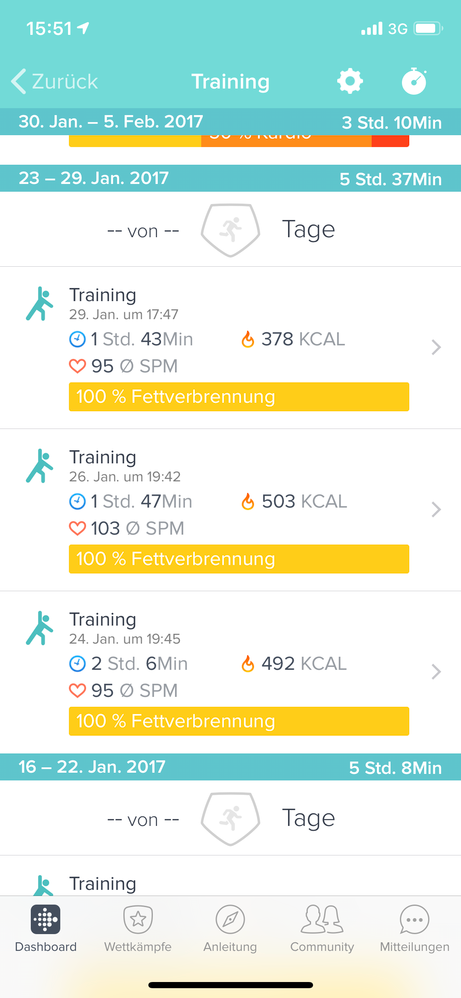Open the Dashboard tab

46,929
